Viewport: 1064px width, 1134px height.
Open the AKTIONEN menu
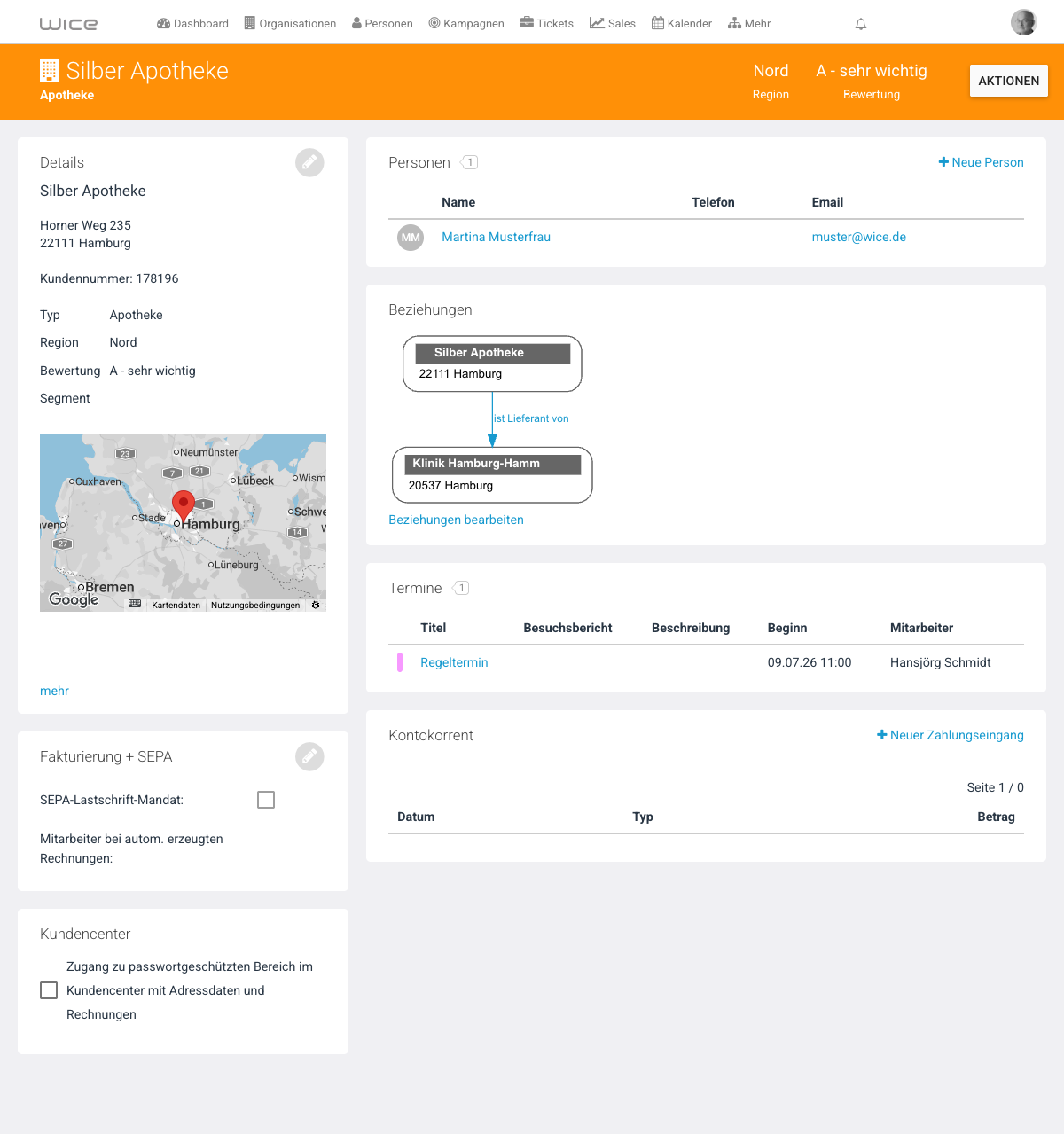click(1009, 81)
